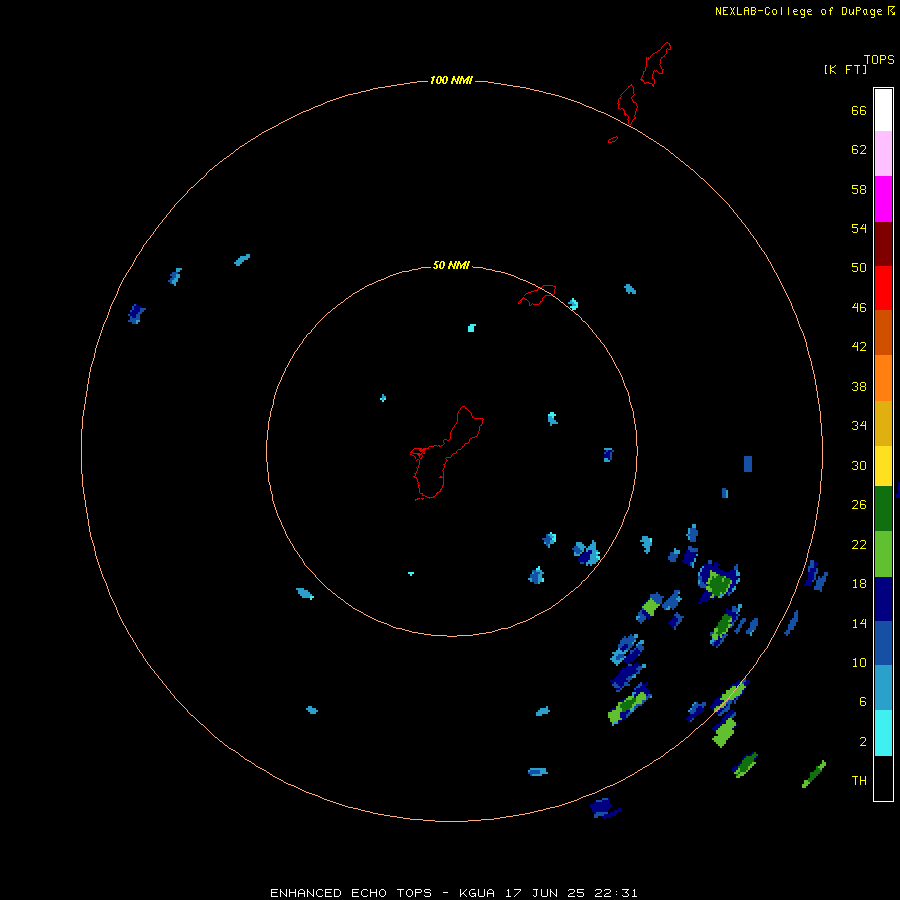
Task: Click the 10 legend value
Action: [x=859, y=663]
